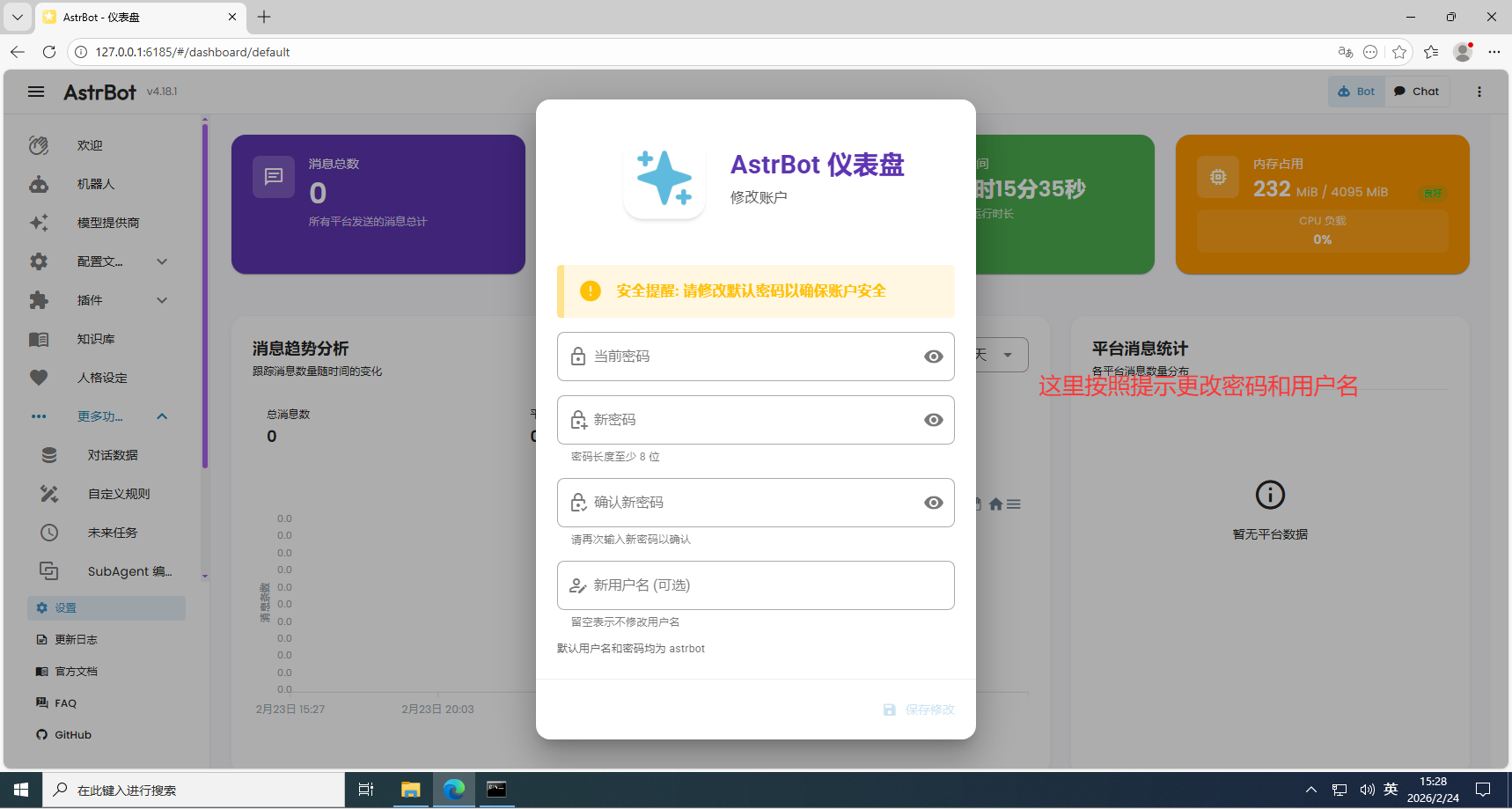1512x809 pixels.
Task: Open the browser tab list dropdown
Action: (17, 17)
